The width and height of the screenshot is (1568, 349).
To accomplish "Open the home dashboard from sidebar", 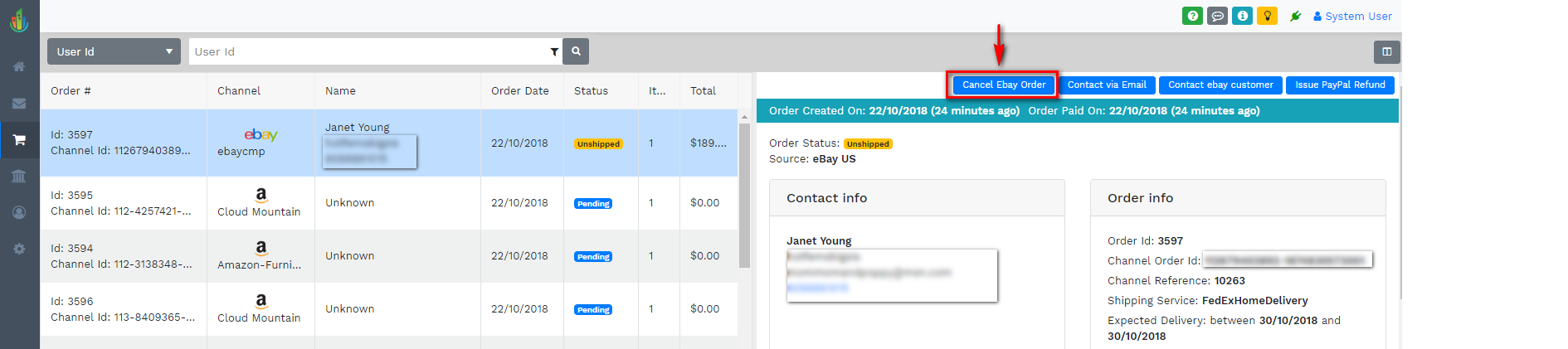I will 19,66.
